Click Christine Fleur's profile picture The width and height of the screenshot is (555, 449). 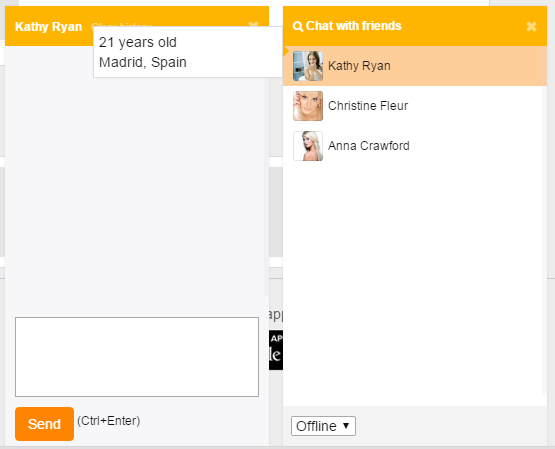coord(308,106)
